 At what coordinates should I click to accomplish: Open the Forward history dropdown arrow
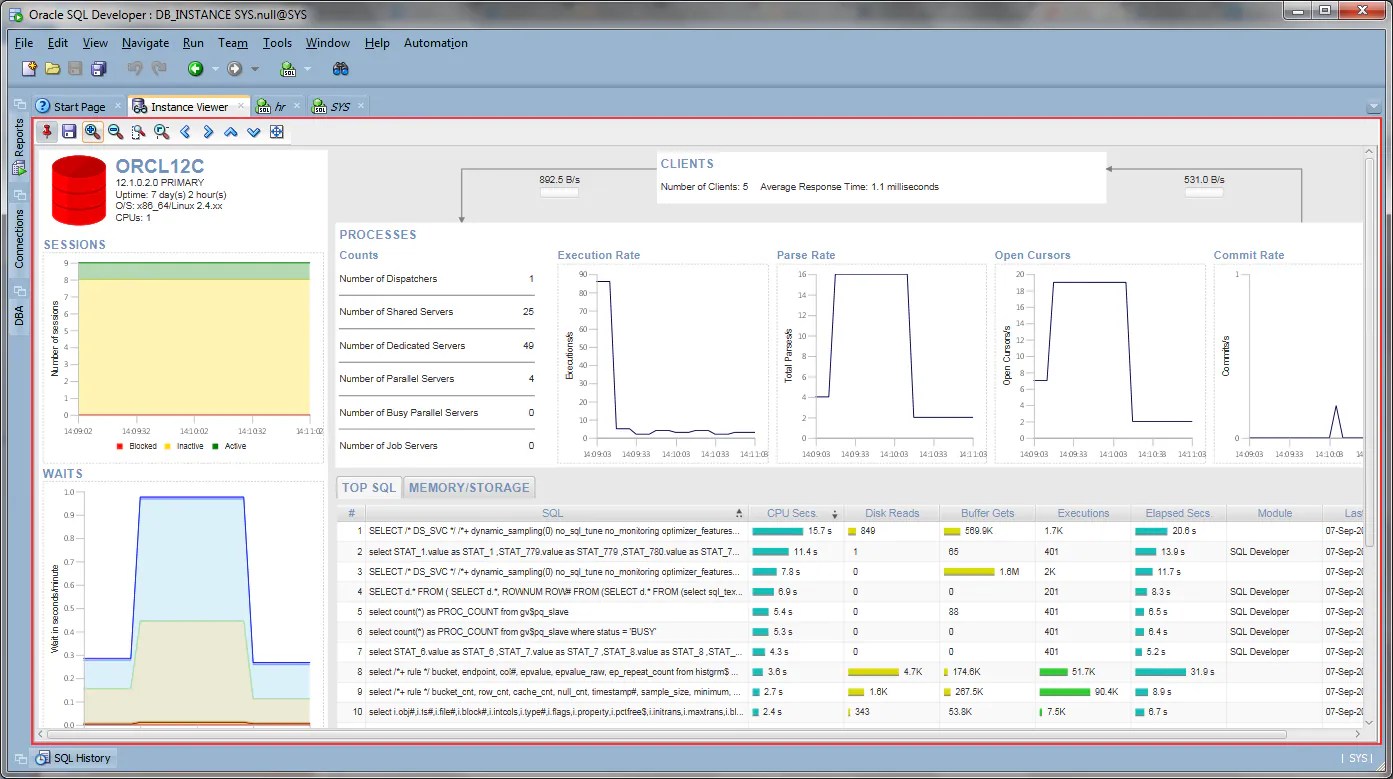tap(255, 69)
